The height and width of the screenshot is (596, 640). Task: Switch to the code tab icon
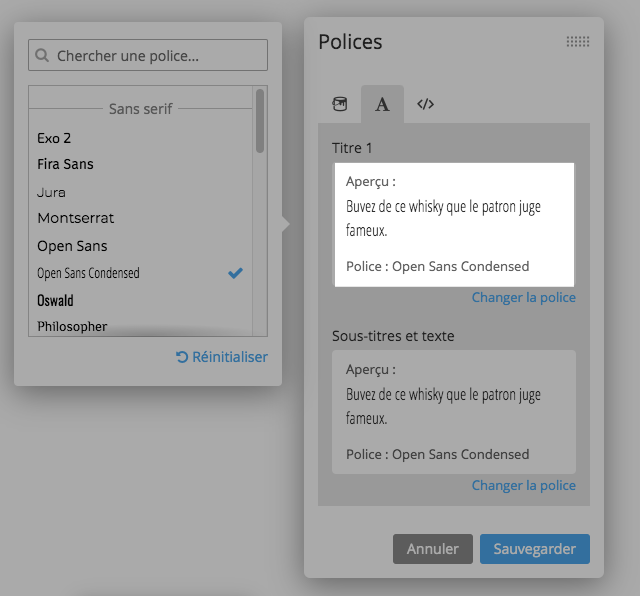click(x=425, y=104)
